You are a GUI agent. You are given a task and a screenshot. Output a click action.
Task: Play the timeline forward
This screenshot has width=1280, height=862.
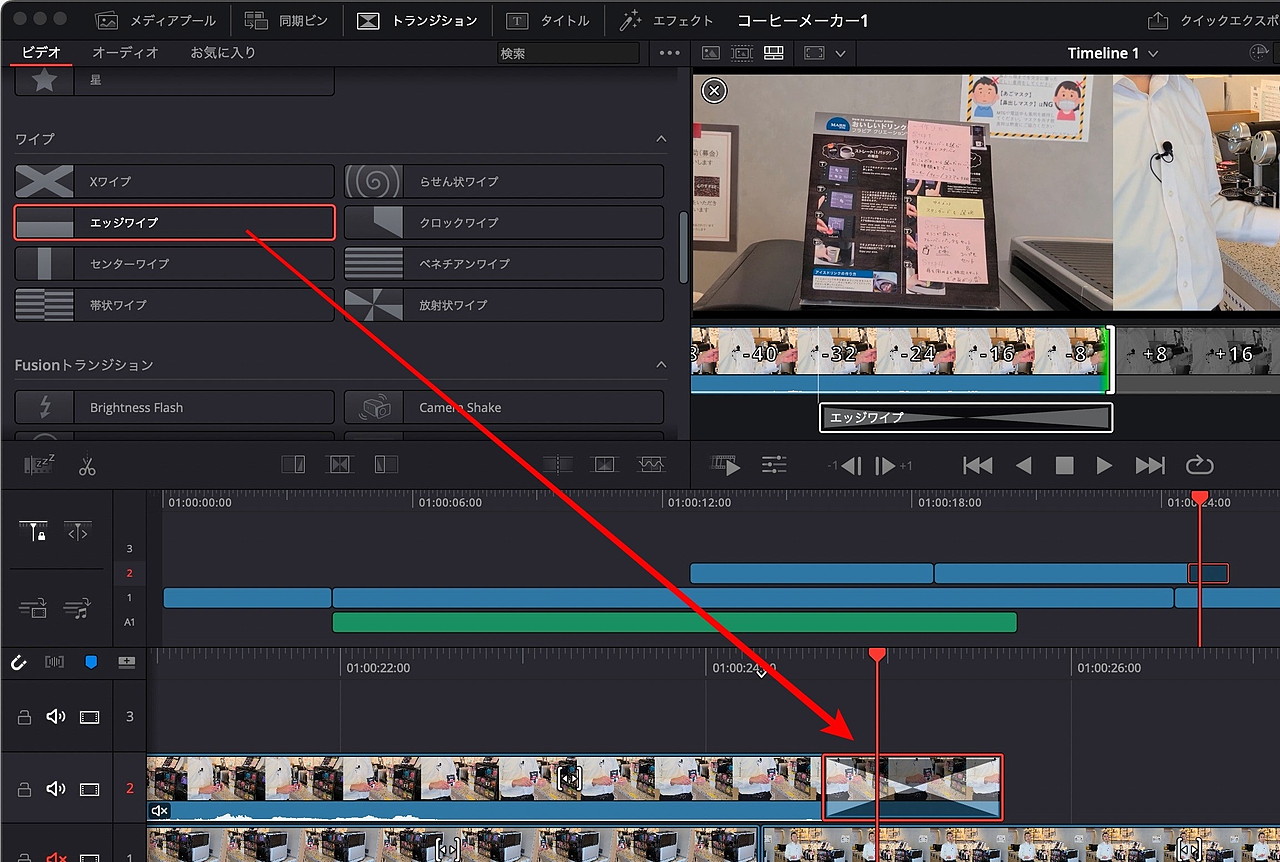pyautogui.click(x=1104, y=465)
